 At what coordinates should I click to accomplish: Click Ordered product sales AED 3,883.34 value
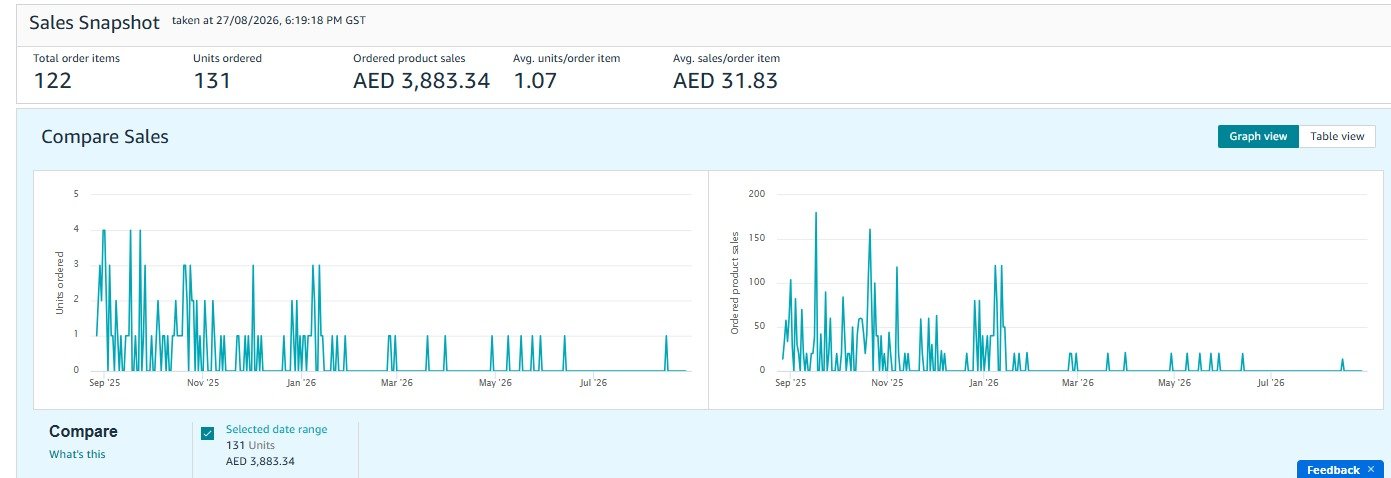[x=421, y=81]
